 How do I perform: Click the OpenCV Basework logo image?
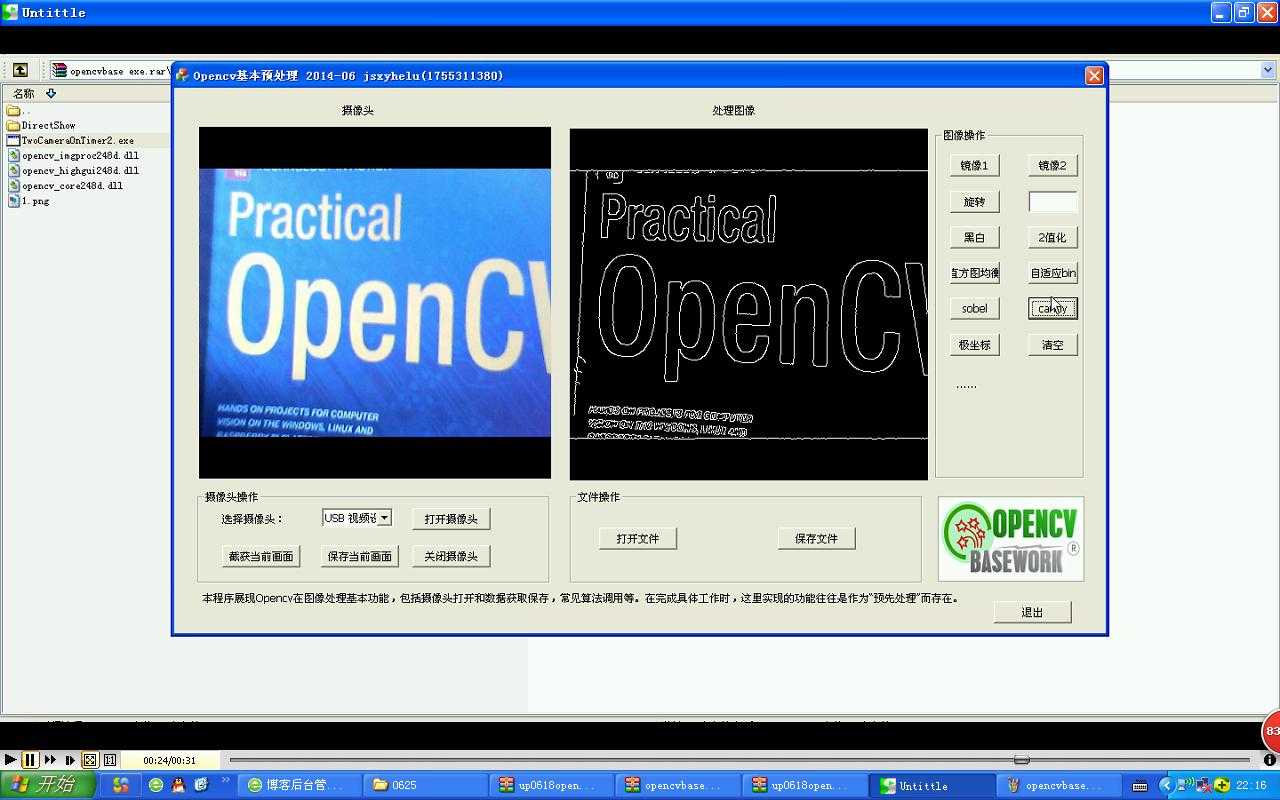coord(1011,539)
